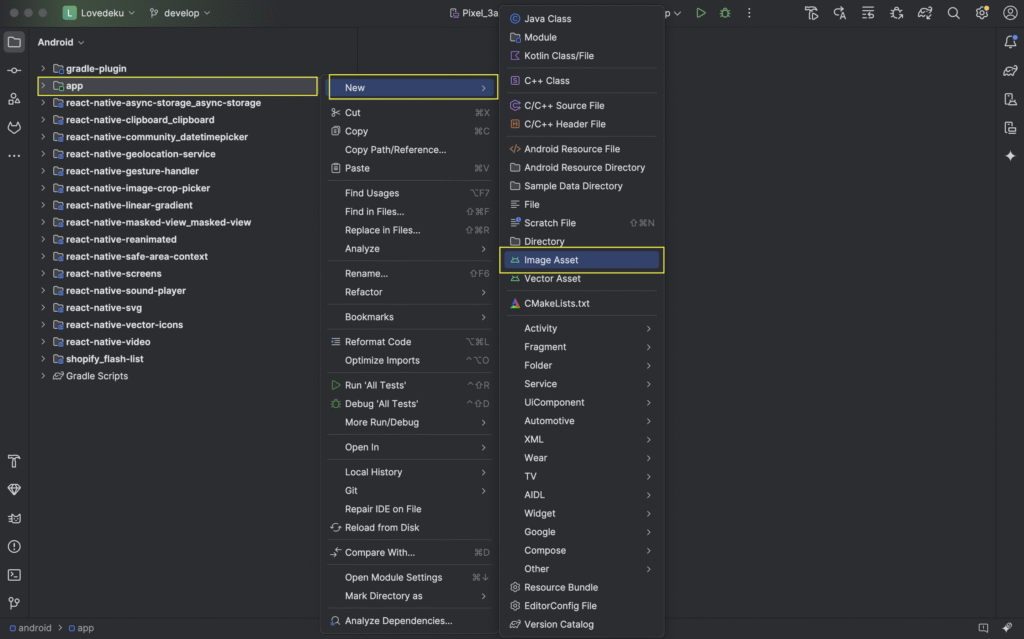Click the Debug bug icon in the toolbar
This screenshot has height=639, width=1024.
pyautogui.click(x=725, y=13)
